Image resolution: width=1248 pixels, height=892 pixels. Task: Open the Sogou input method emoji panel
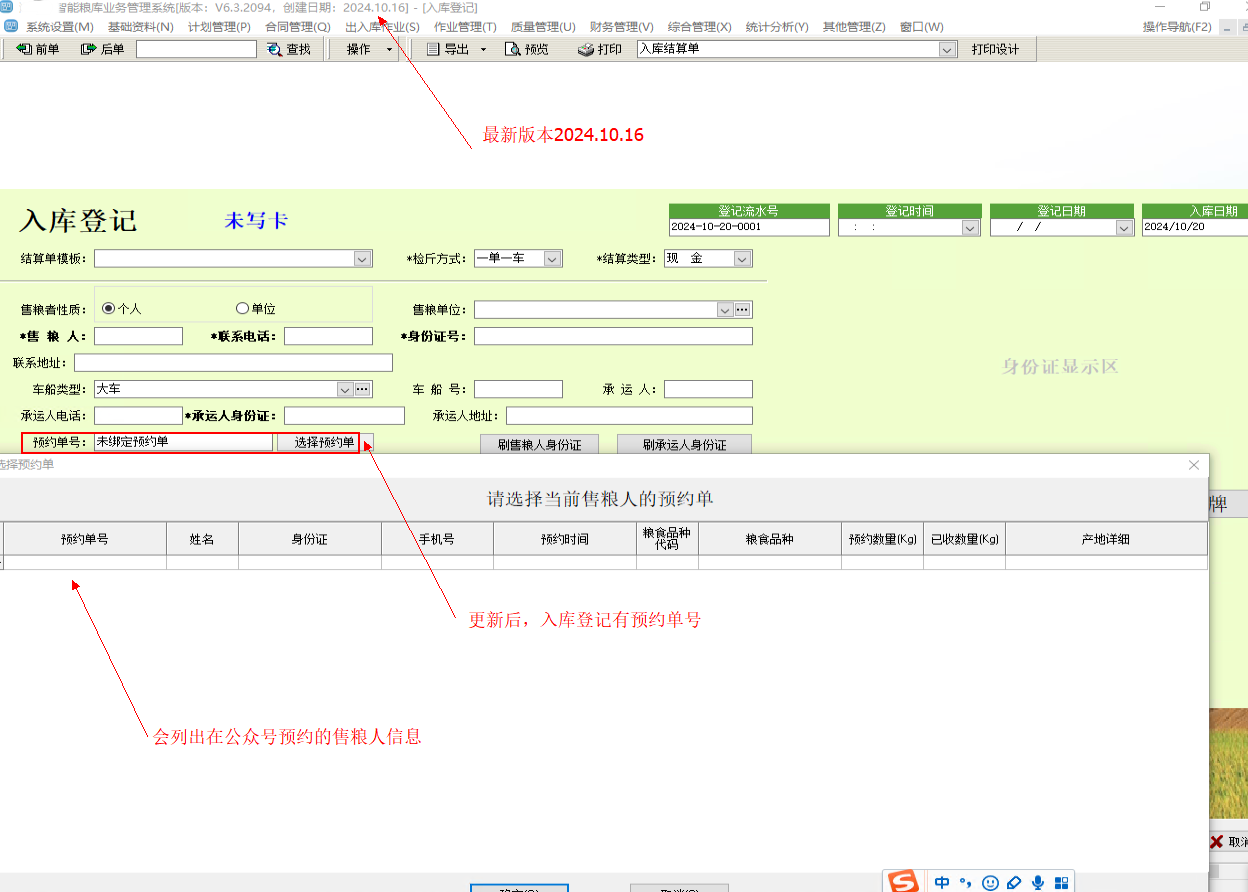click(x=990, y=883)
